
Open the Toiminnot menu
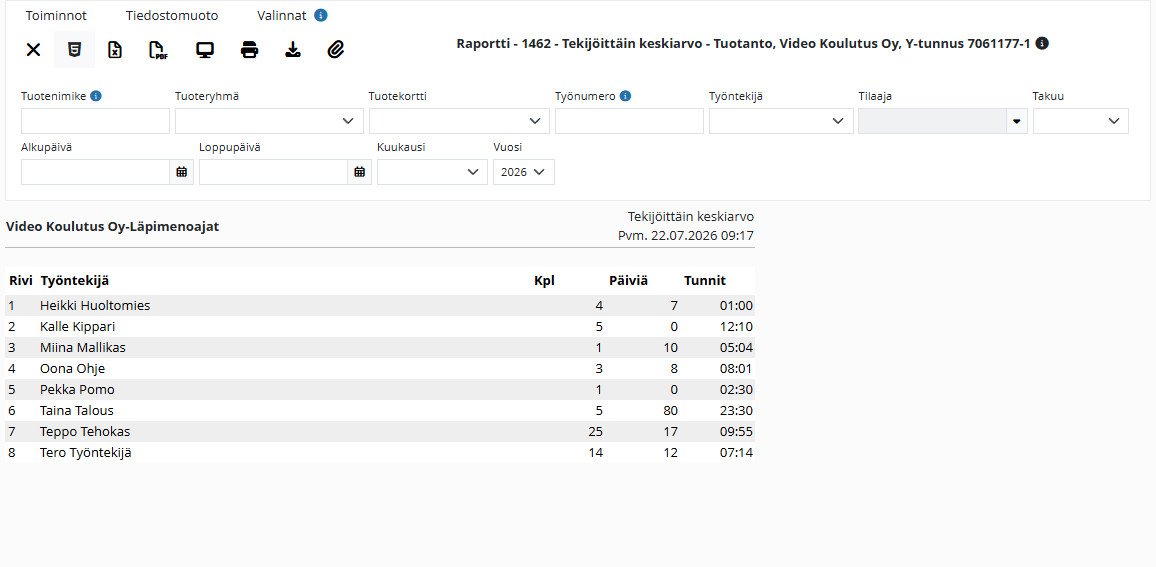56,15
